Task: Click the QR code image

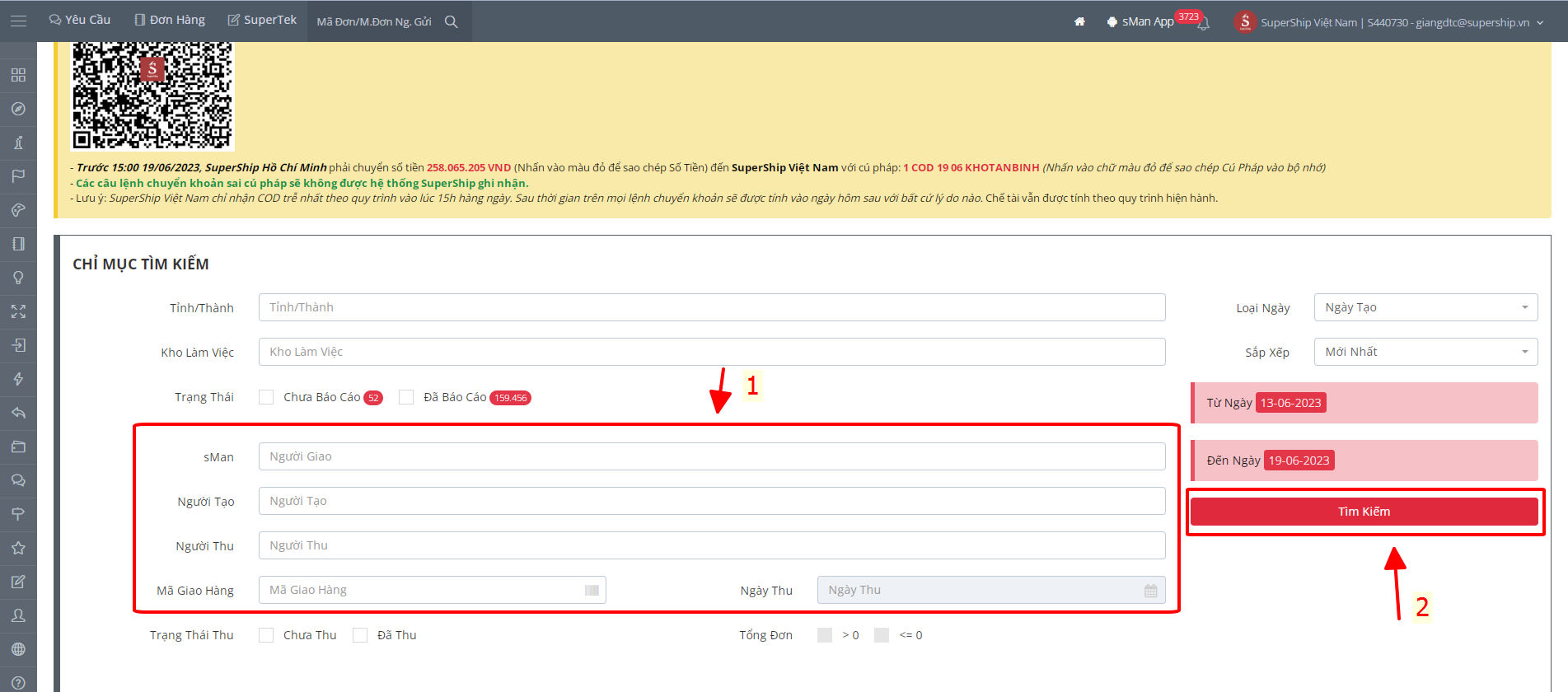Action: pos(152,96)
